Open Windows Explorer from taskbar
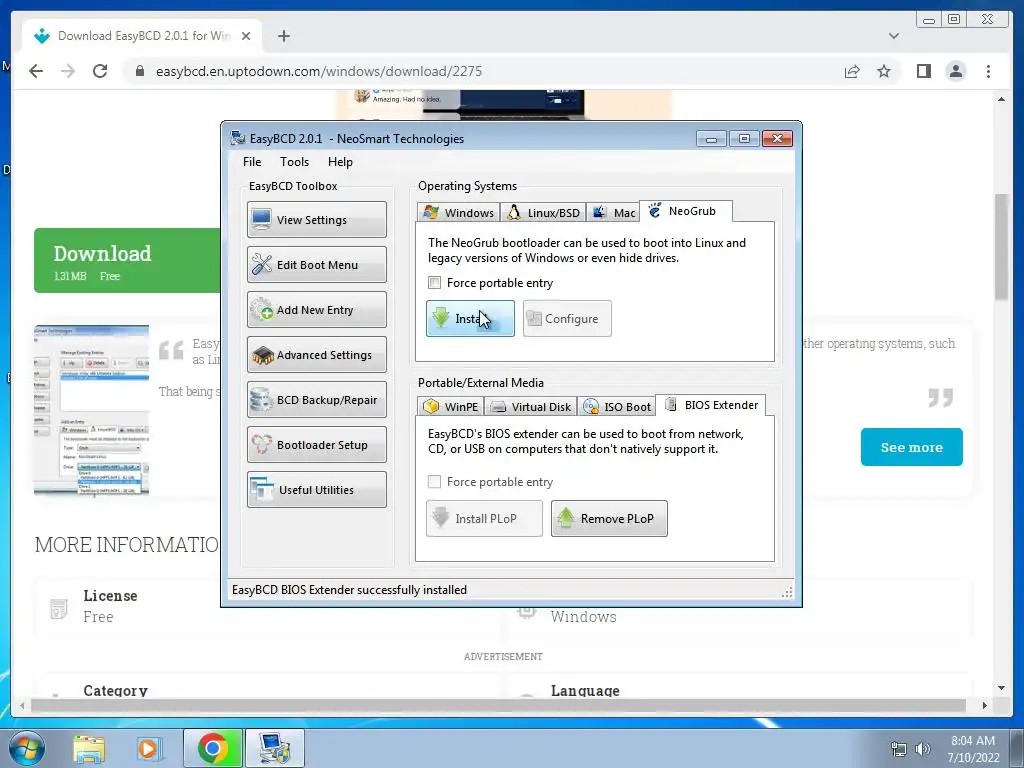This screenshot has width=1024, height=768. click(x=89, y=749)
